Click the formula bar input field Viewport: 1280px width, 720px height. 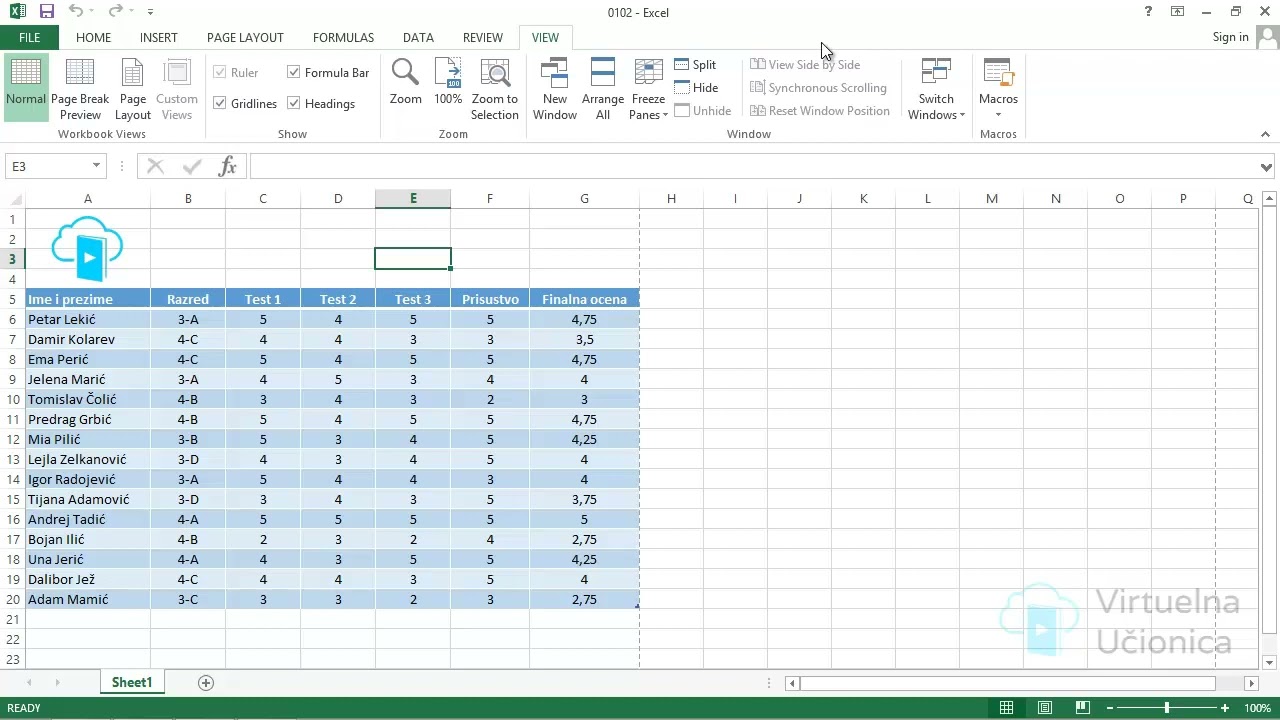[x=754, y=167]
